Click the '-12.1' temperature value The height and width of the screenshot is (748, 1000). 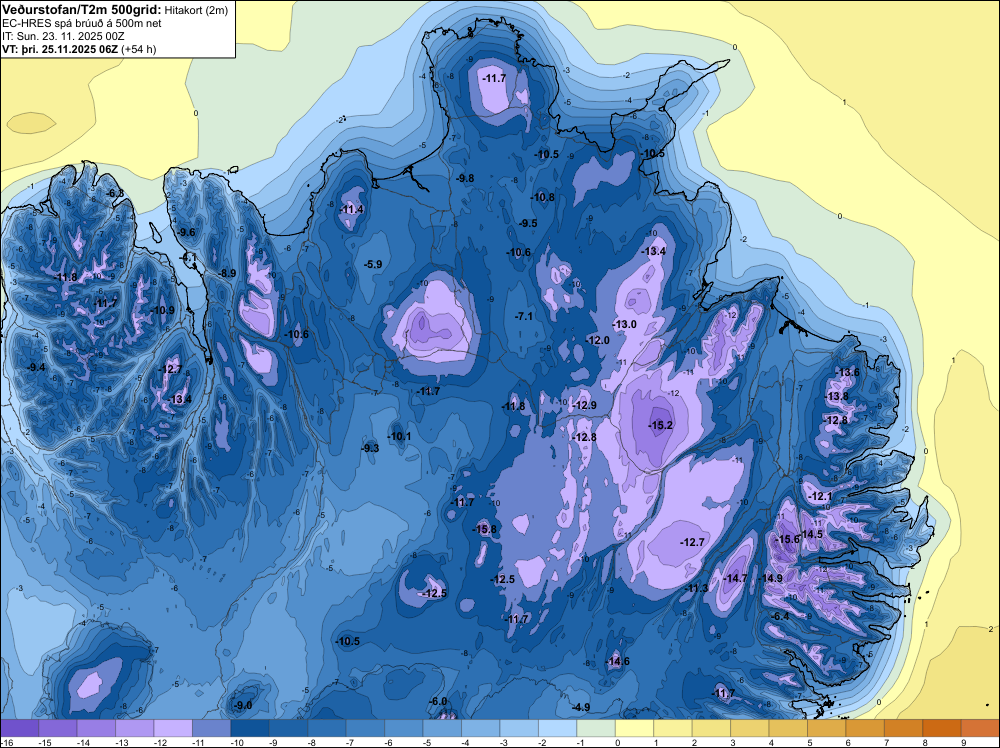[x=820, y=497]
